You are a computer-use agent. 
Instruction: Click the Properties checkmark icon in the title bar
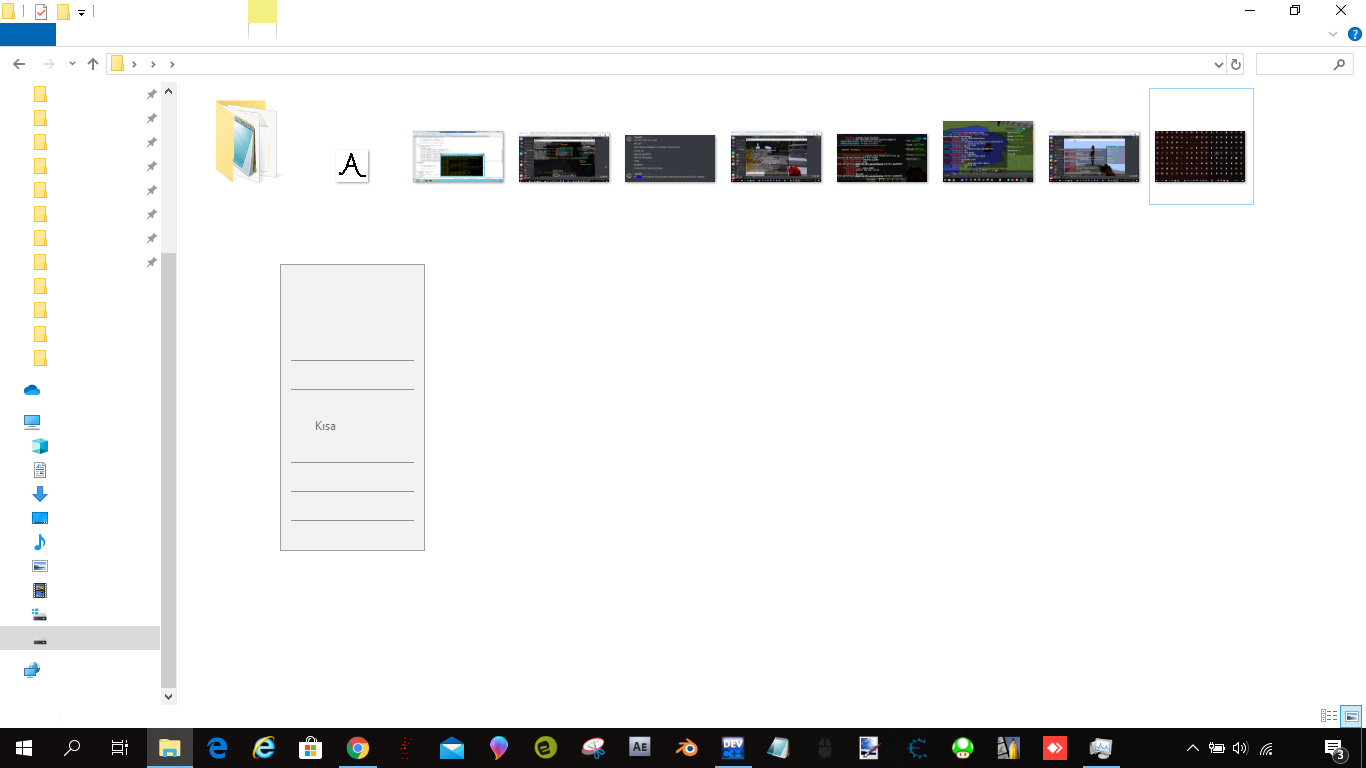[41, 12]
